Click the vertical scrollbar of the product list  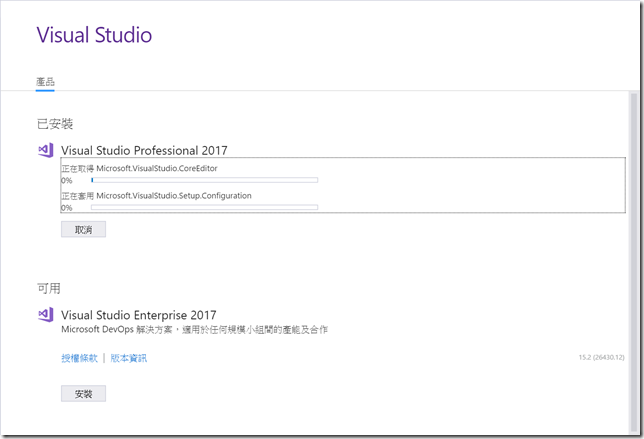click(634, 263)
